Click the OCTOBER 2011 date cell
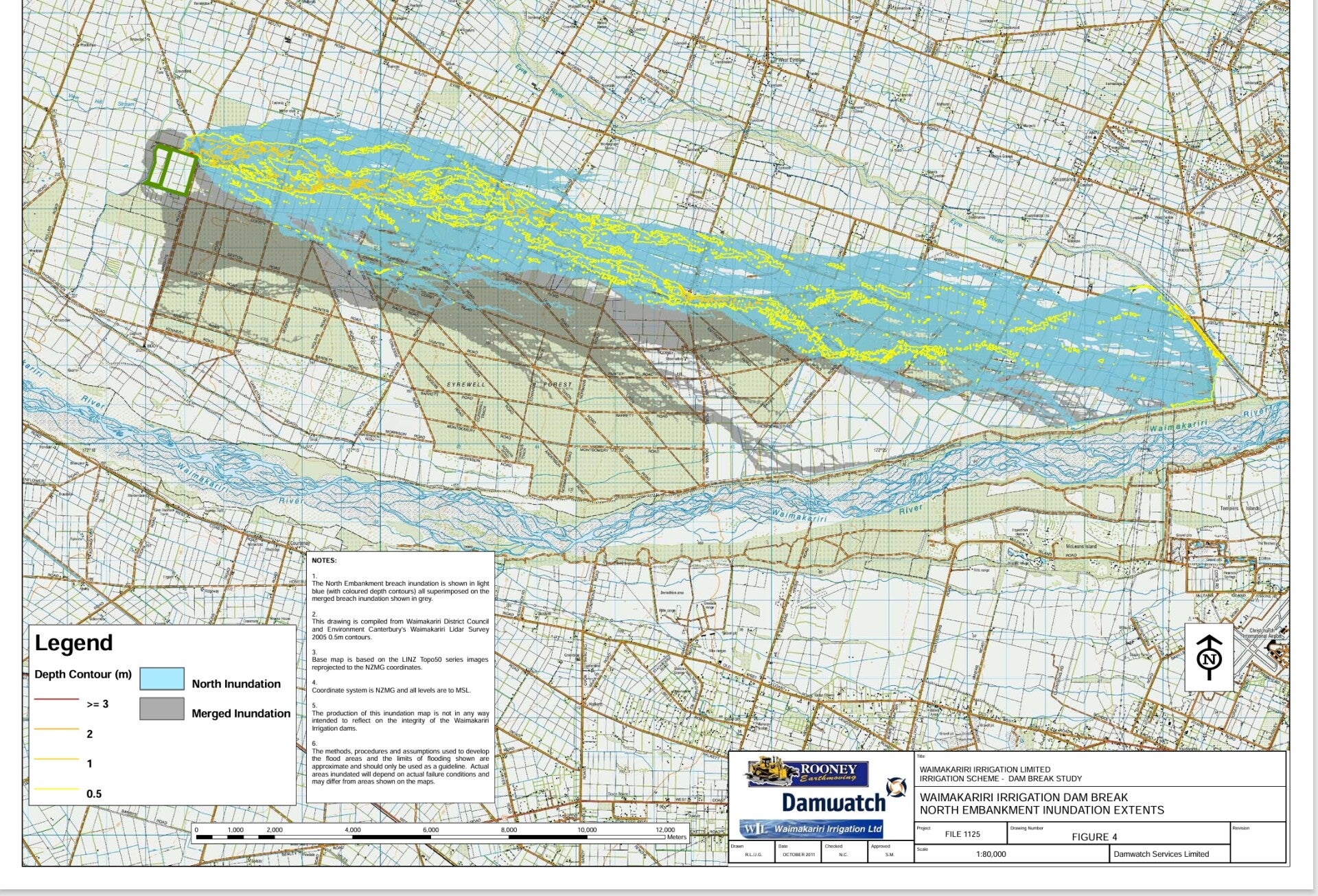This screenshot has height=896, width=1318. click(798, 855)
